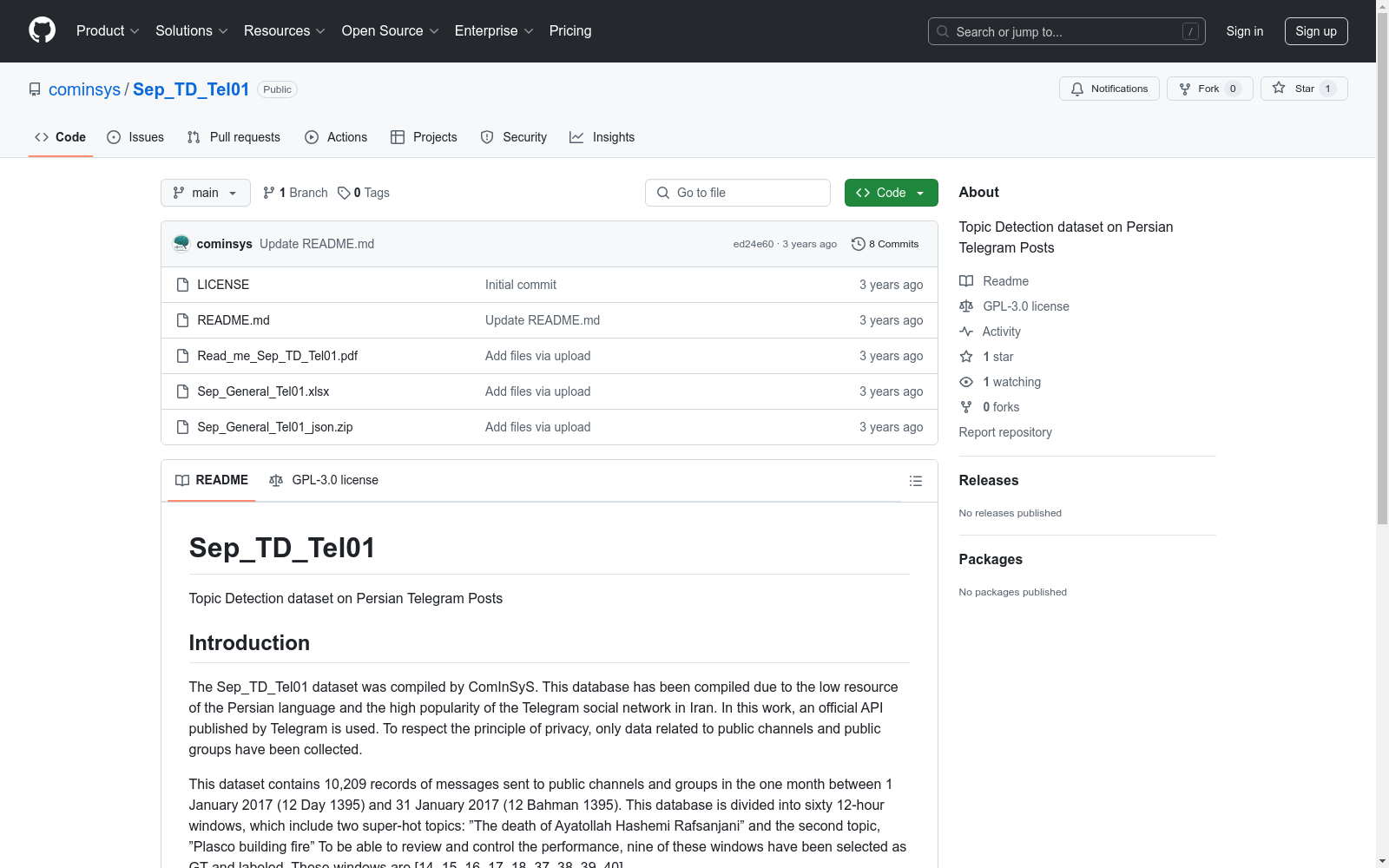Switch to the Pull requests tab
Image resolution: width=1389 pixels, height=868 pixels.
234,137
